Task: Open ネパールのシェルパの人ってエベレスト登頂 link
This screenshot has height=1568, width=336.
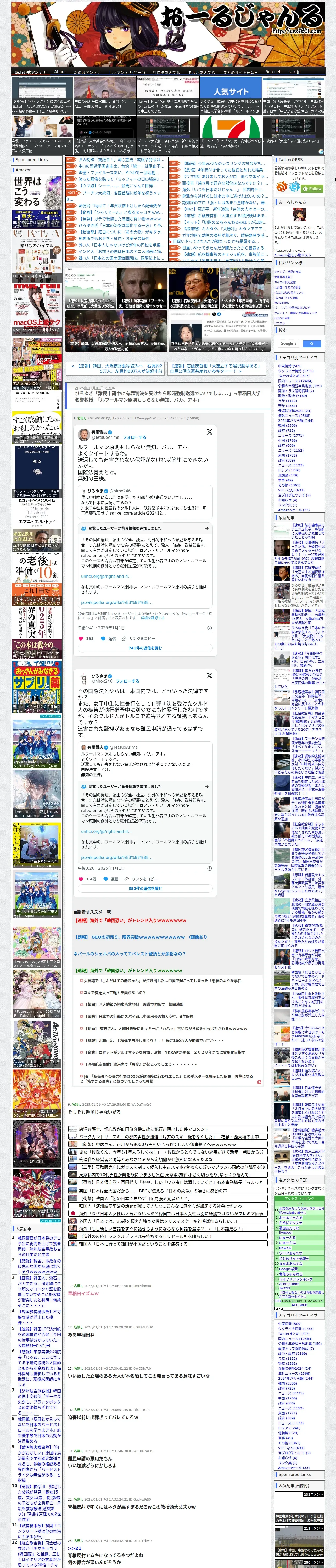Action: (x=129, y=954)
